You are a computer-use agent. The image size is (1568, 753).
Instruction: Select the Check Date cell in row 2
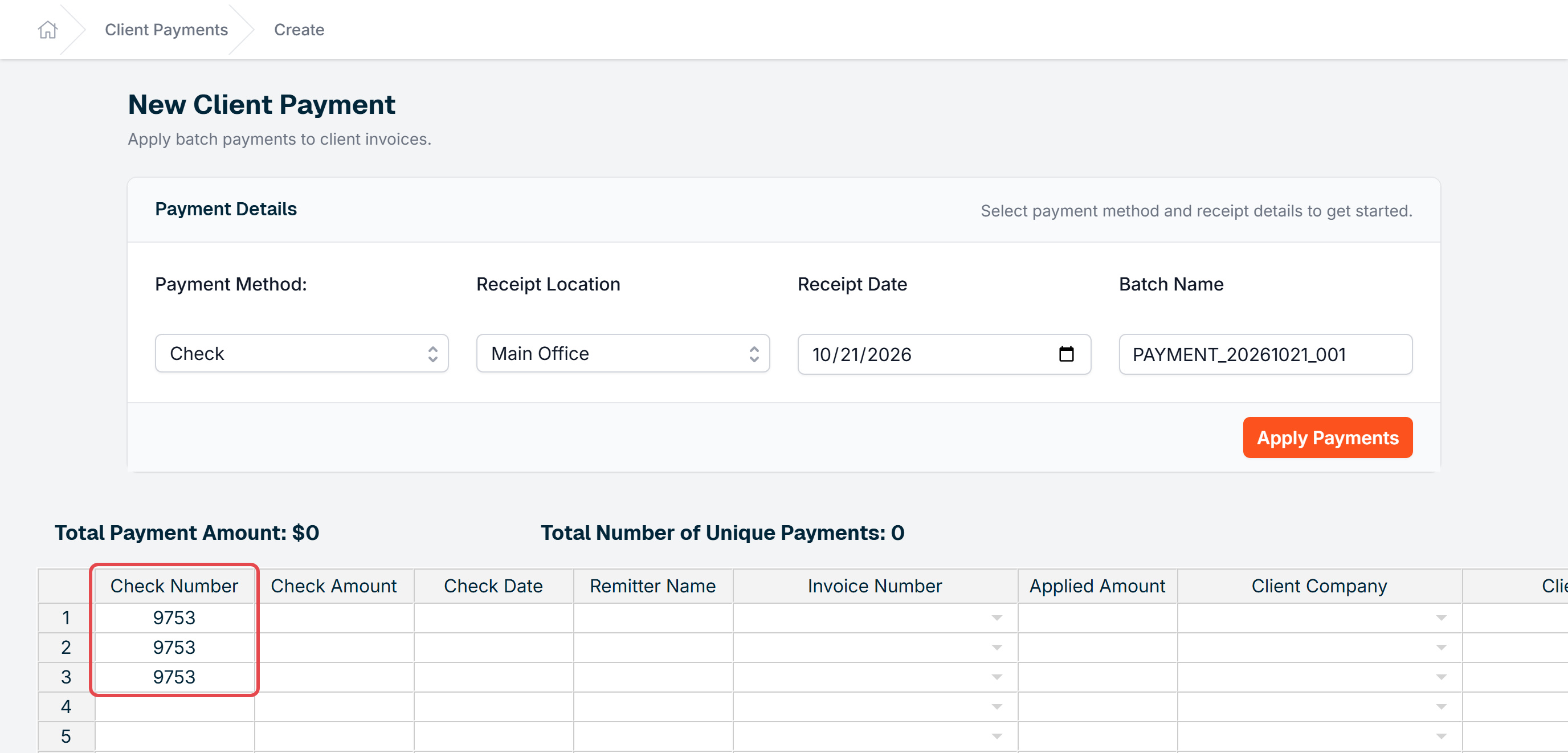point(493,647)
